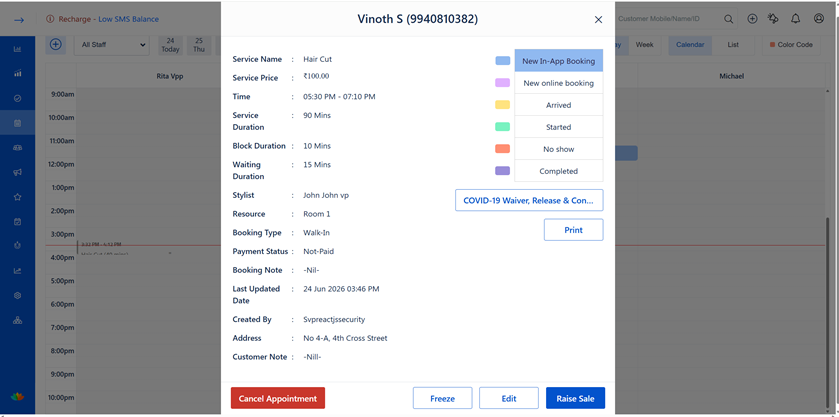Click the Raise Sale button
The height and width of the screenshot is (417, 839).
[x=575, y=398]
